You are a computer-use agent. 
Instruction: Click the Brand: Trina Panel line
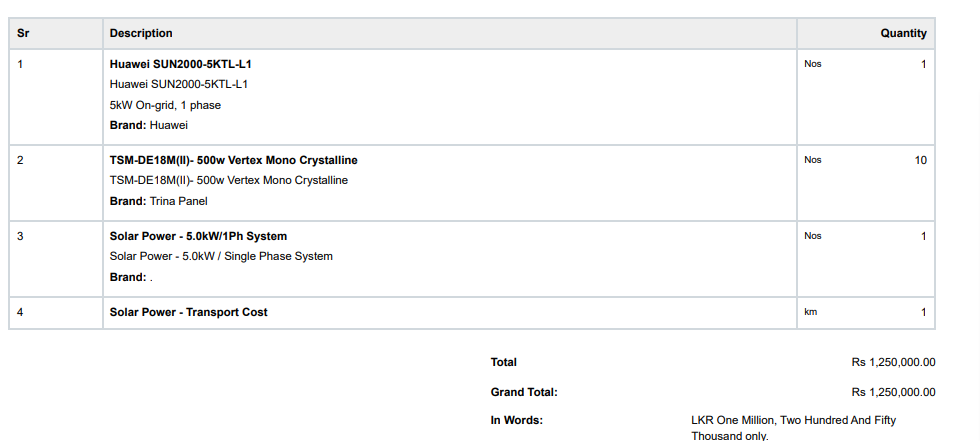(159, 201)
